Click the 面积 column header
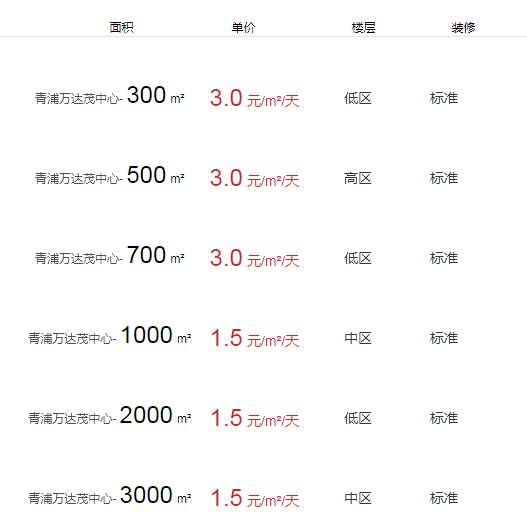The height and width of the screenshot is (520, 527). coord(121,28)
